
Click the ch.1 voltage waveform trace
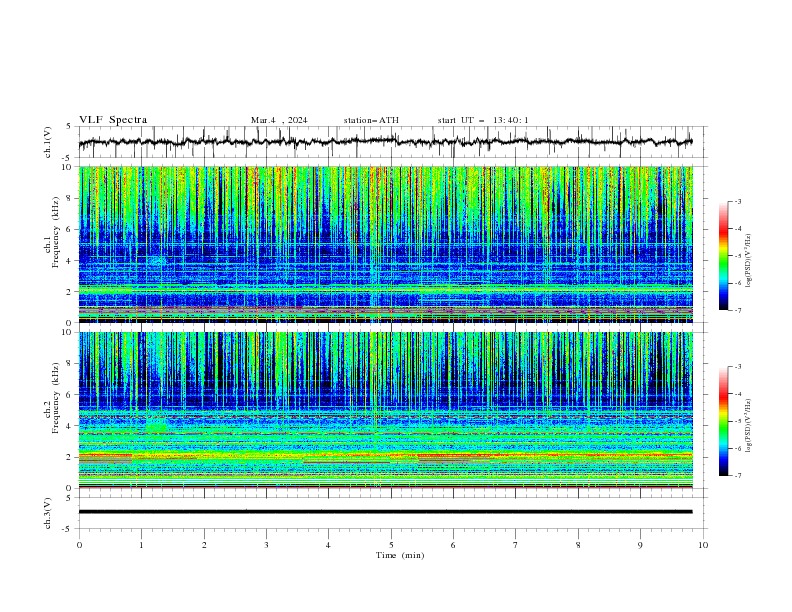click(x=385, y=142)
